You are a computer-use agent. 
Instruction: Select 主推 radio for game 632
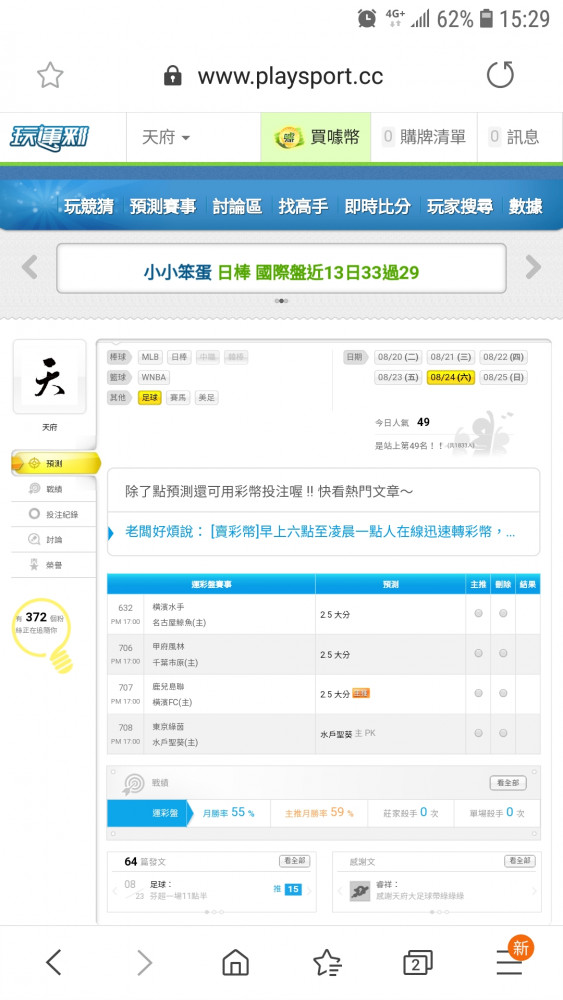click(x=478, y=614)
